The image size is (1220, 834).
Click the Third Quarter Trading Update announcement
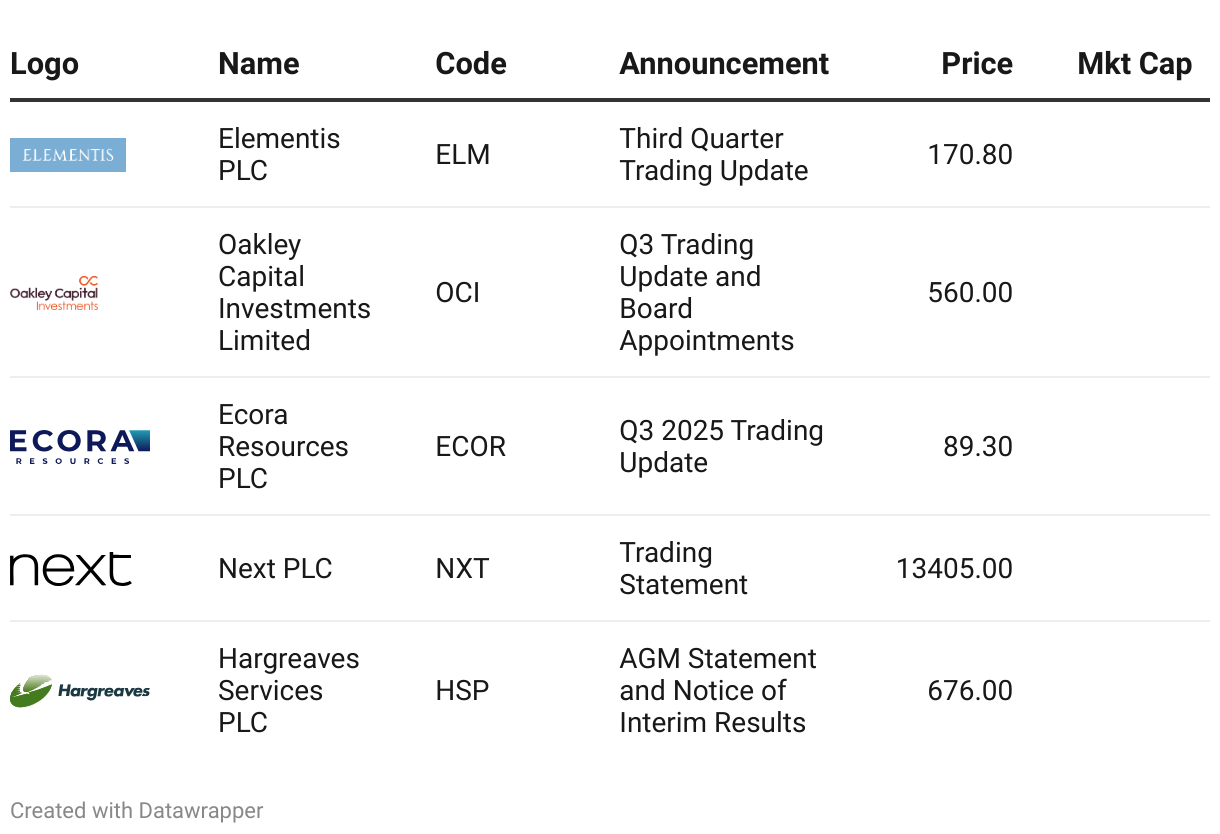tap(714, 155)
